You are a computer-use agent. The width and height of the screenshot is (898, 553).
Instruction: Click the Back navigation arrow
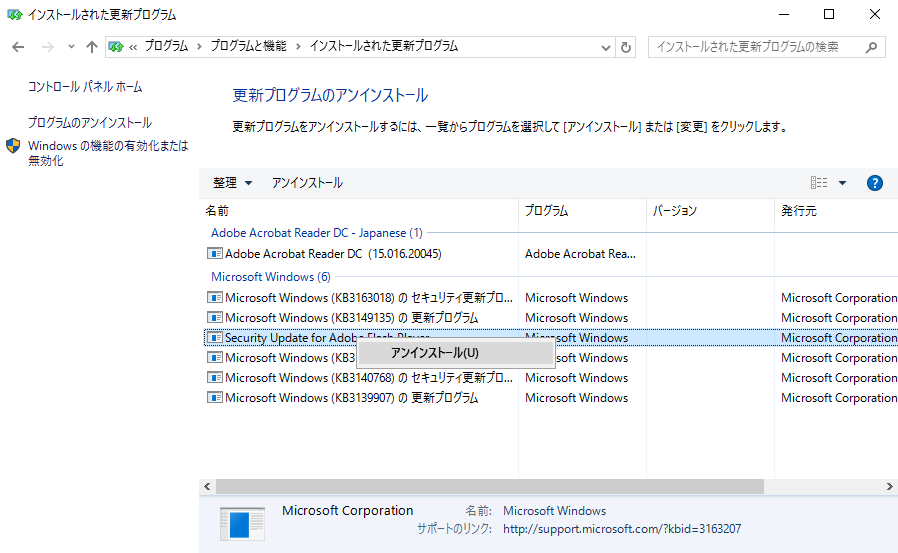click(x=18, y=47)
